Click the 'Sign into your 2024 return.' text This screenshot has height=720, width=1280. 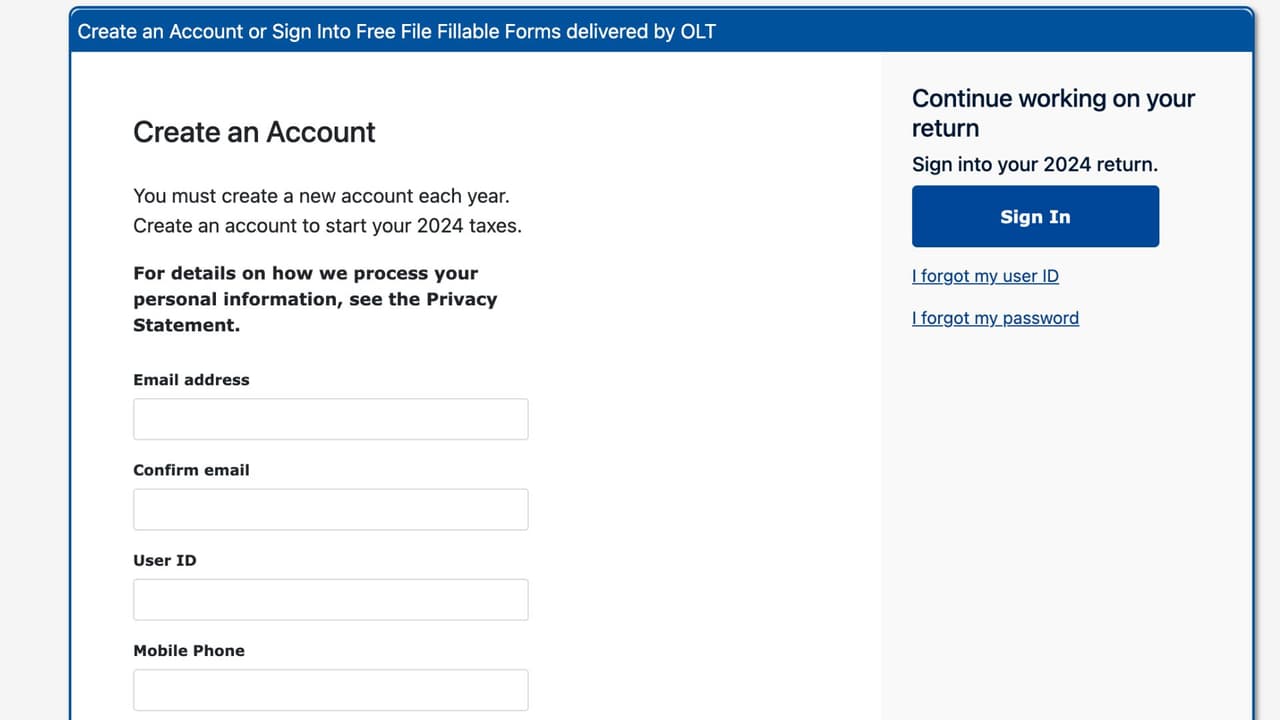[x=1035, y=164]
